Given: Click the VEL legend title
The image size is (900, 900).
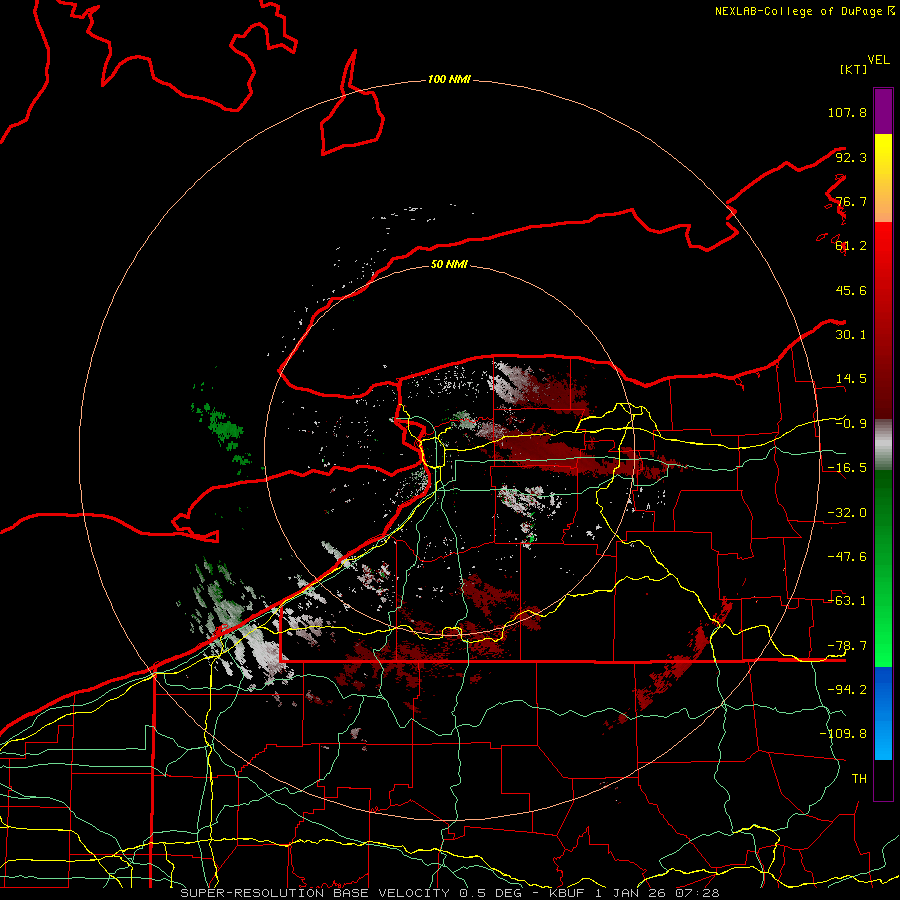Looking at the screenshot, I should 878,60.
